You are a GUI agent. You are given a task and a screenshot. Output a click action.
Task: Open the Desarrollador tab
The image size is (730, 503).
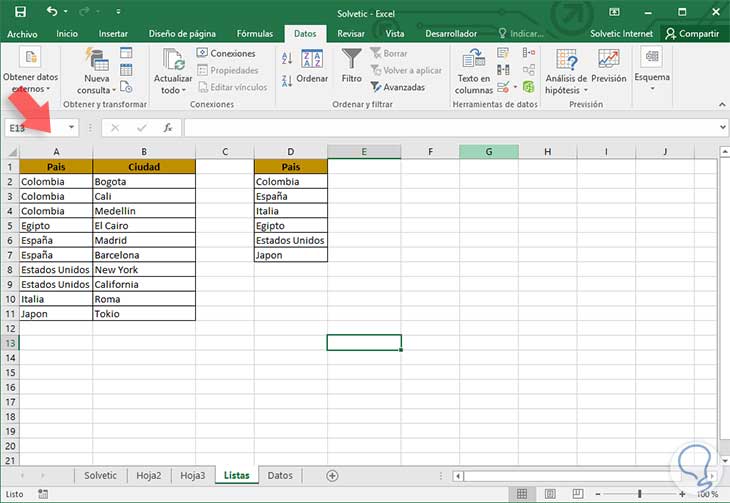point(451,34)
